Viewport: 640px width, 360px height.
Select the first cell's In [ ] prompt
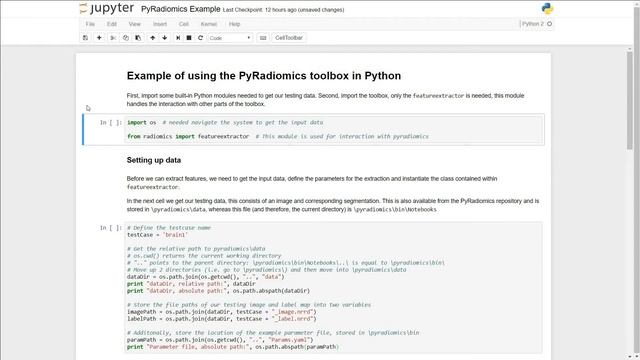(x=111, y=122)
